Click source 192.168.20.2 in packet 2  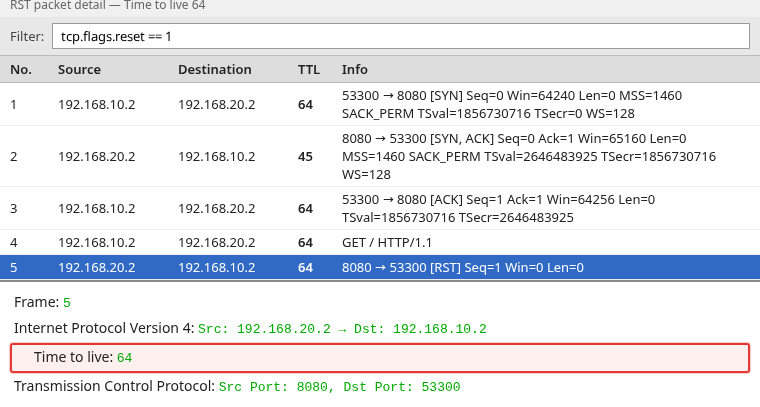(x=96, y=157)
